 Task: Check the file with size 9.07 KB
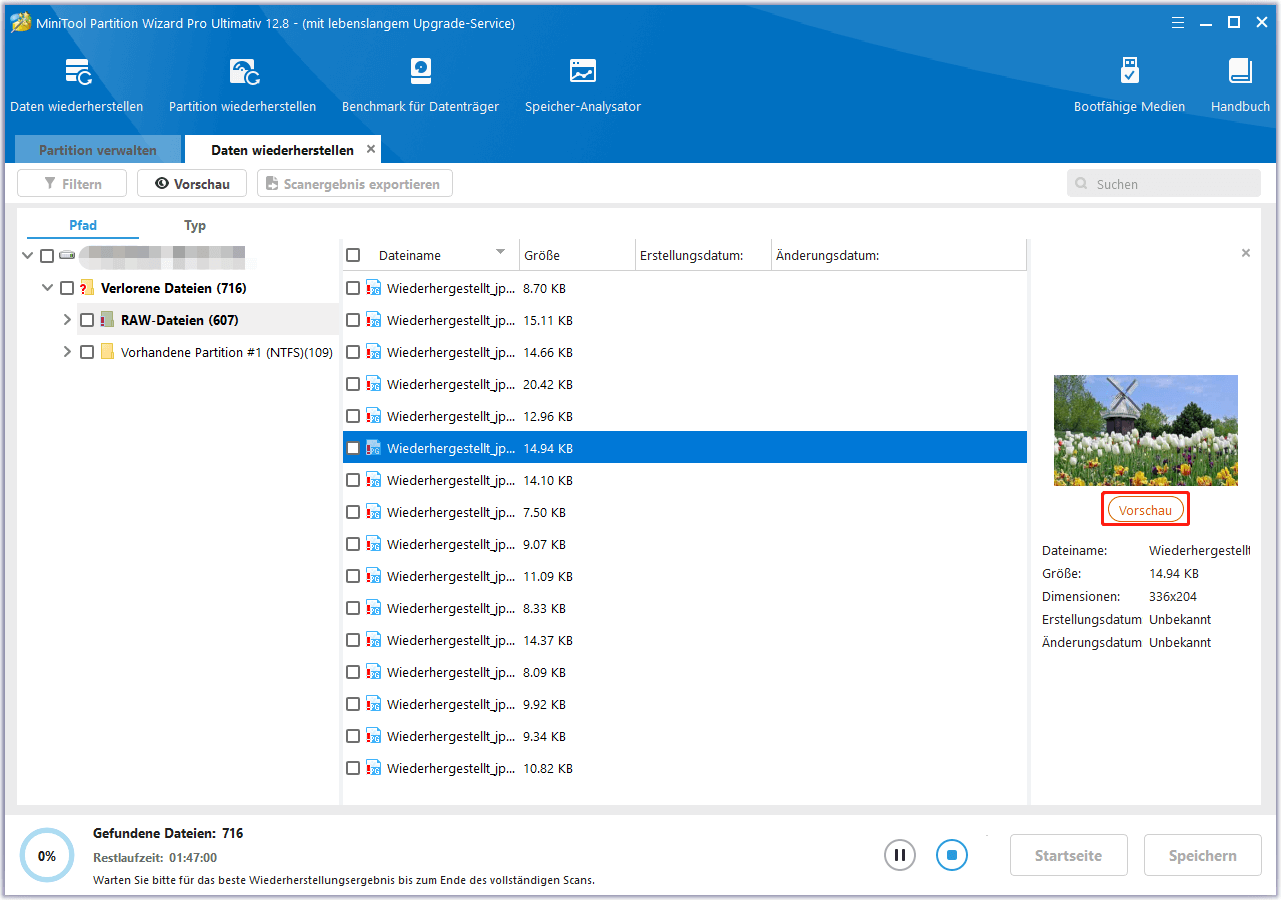353,544
